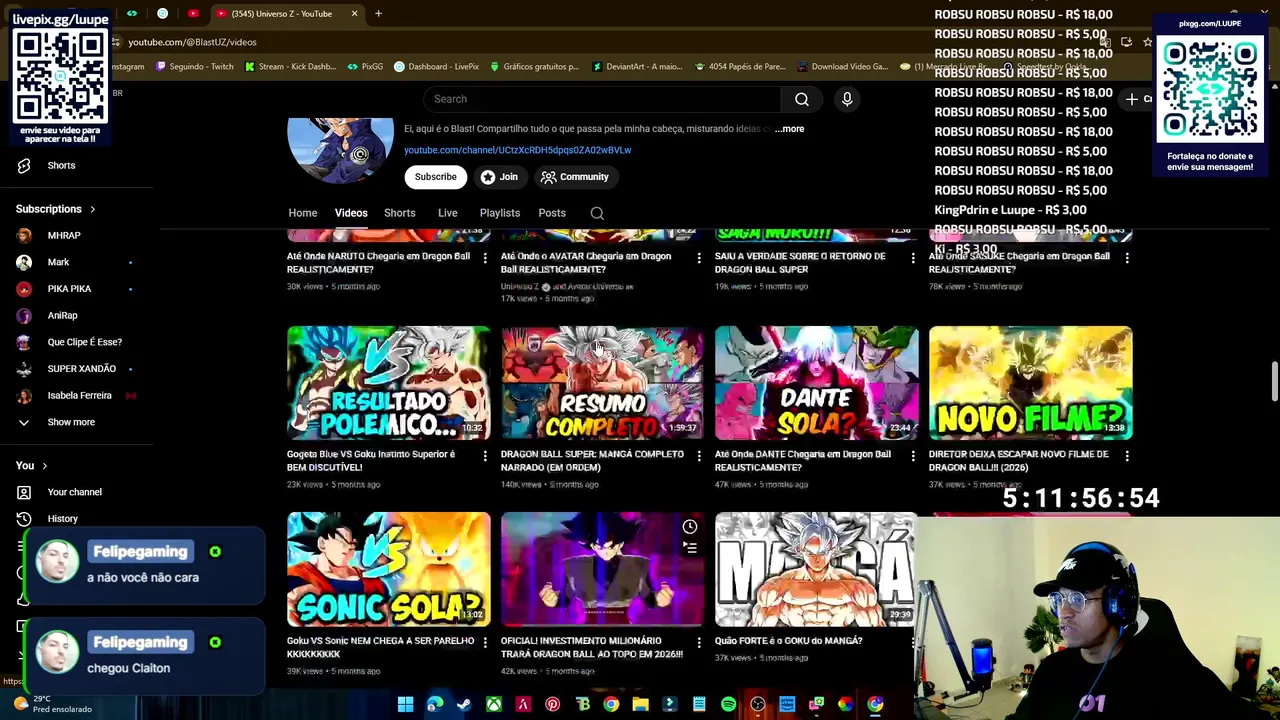Click Watch later clock icon on hovered thumbnail
Viewport: 1280px width, 720px height.
click(690, 527)
